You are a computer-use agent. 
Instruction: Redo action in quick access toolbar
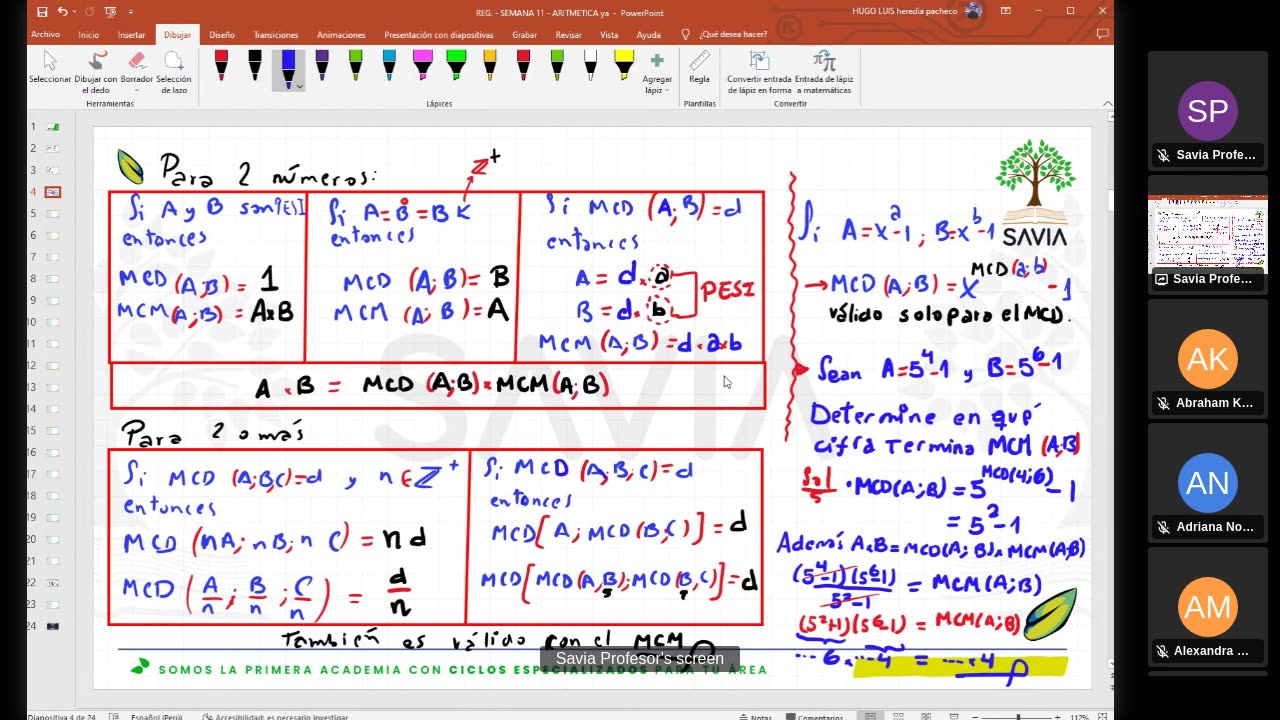point(88,12)
